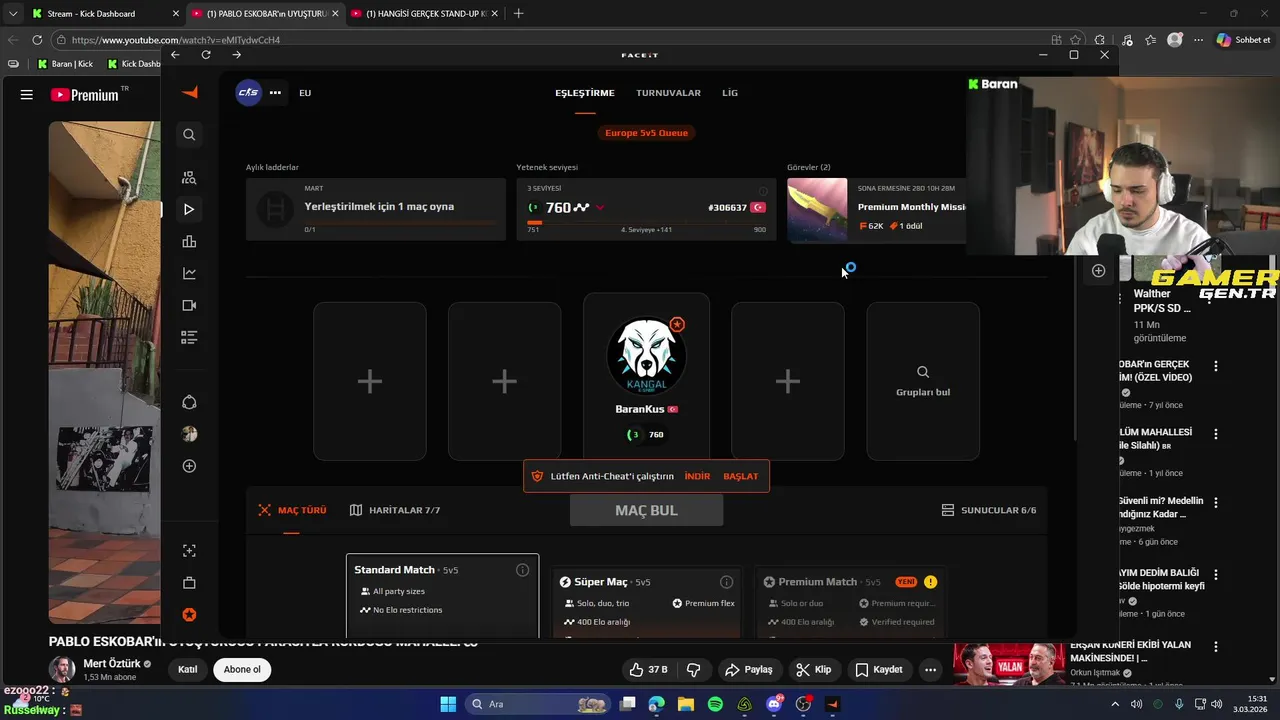Select the Standard Match card
Screen dimensions: 1280x720
(442, 596)
